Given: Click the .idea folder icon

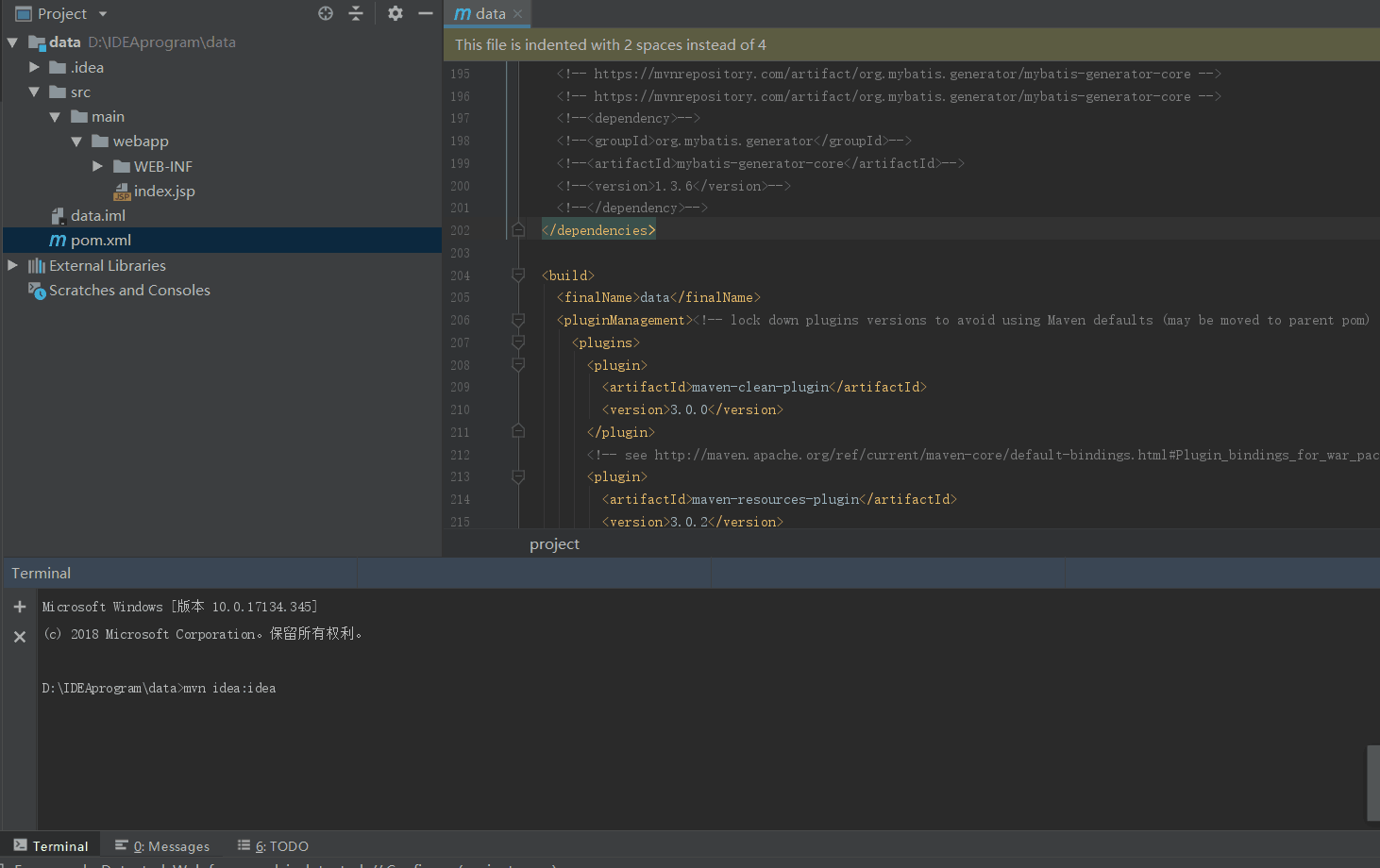Looking at the screenshot, I should pos(58,67).
